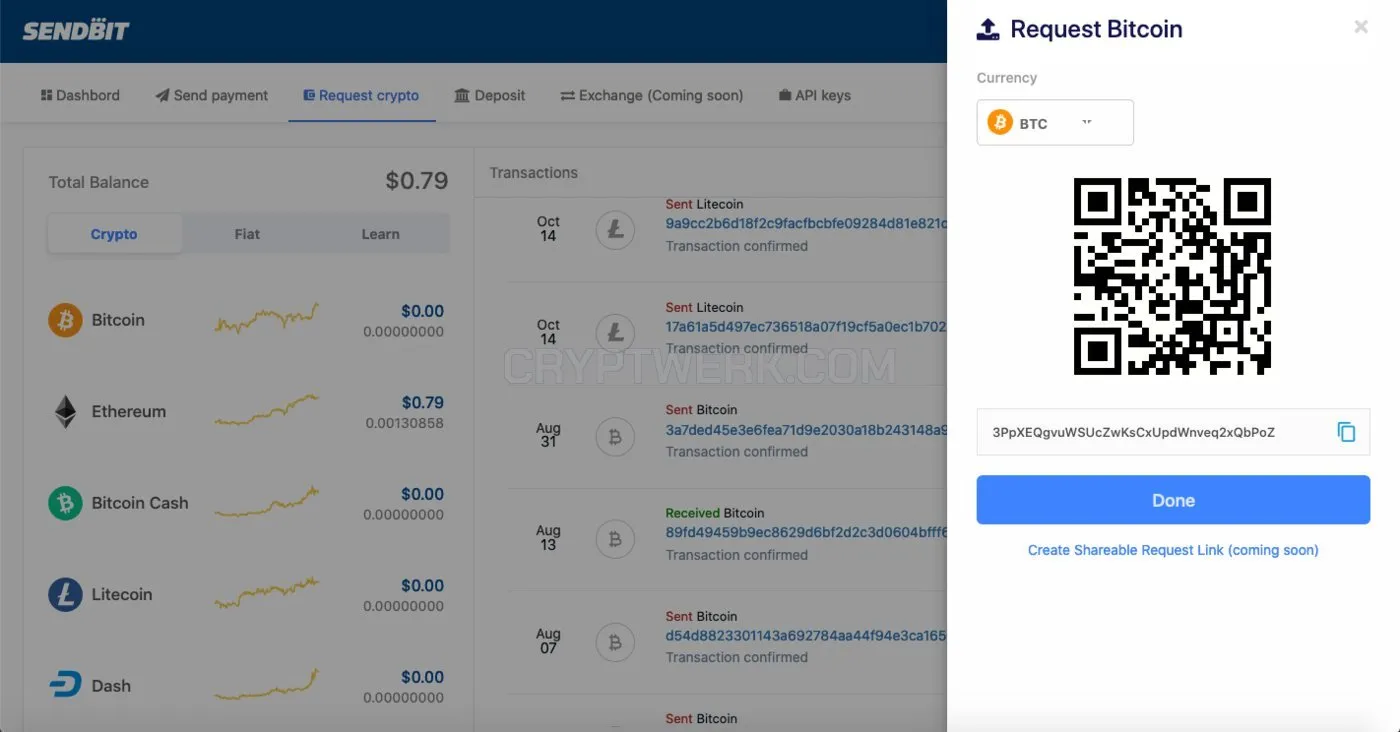
Task: Copy the Bitcoin address with copy icon
Action: coord(1347,432)
